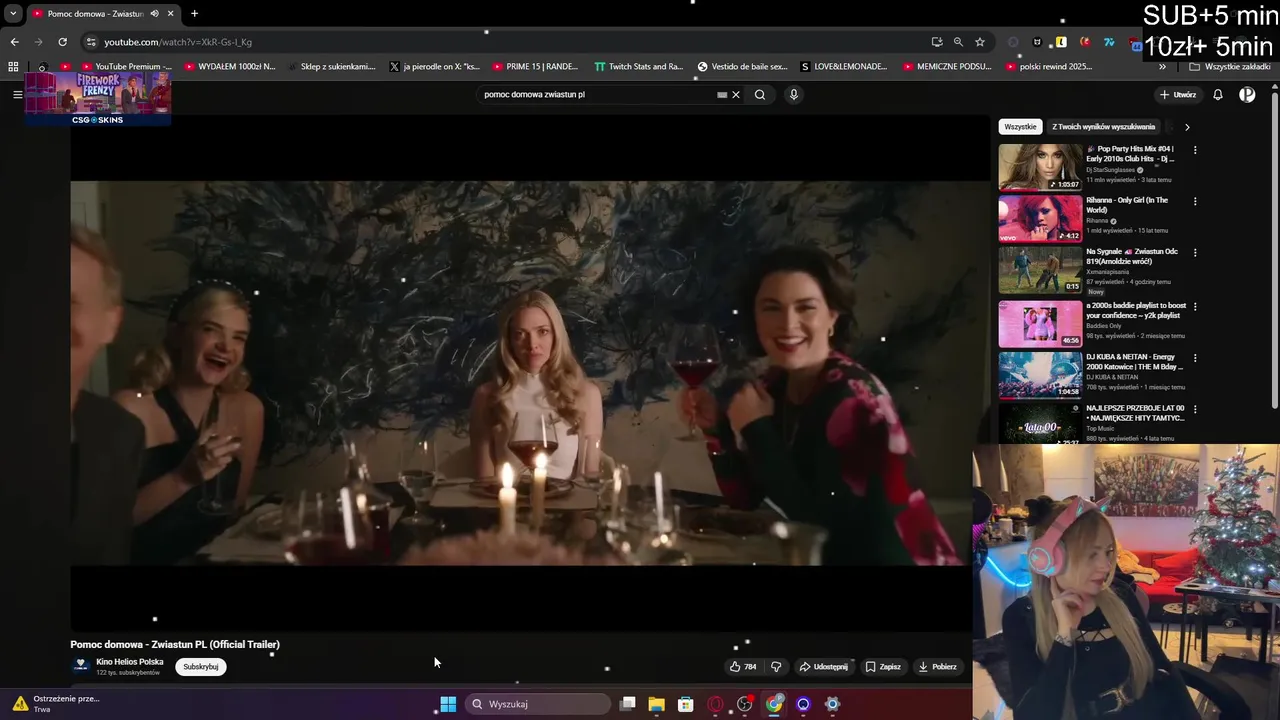Open LOVE&LEMONADE bookmark
Viewport: 1280px width, 720px height.
point(843,67)
